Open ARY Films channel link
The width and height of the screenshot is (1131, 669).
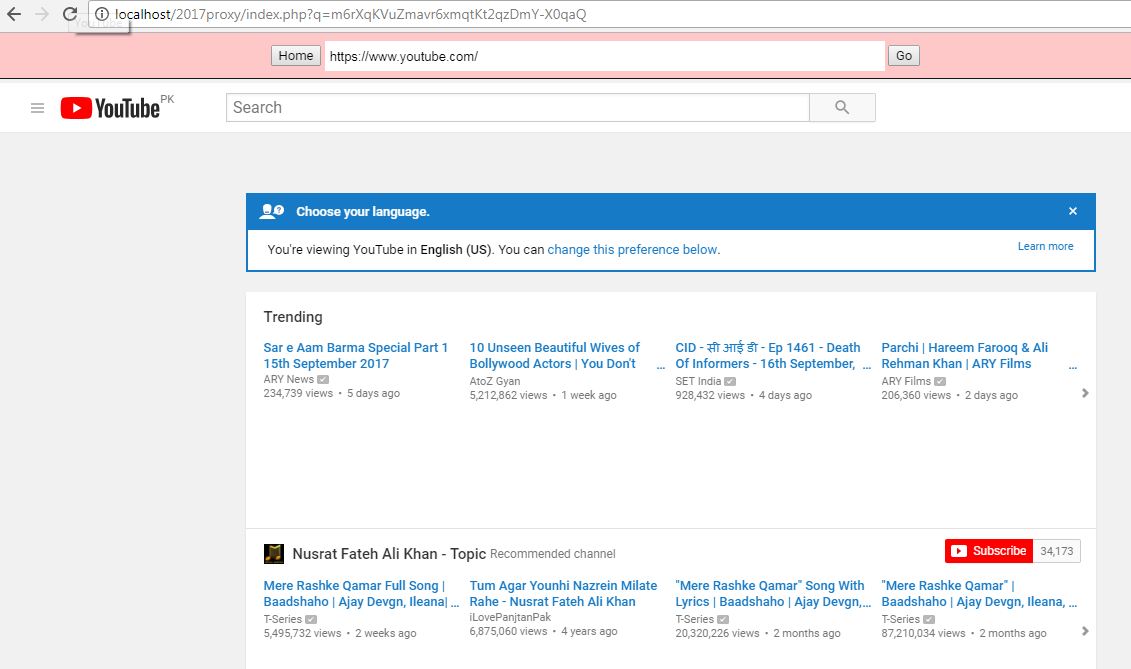point(906,382)
